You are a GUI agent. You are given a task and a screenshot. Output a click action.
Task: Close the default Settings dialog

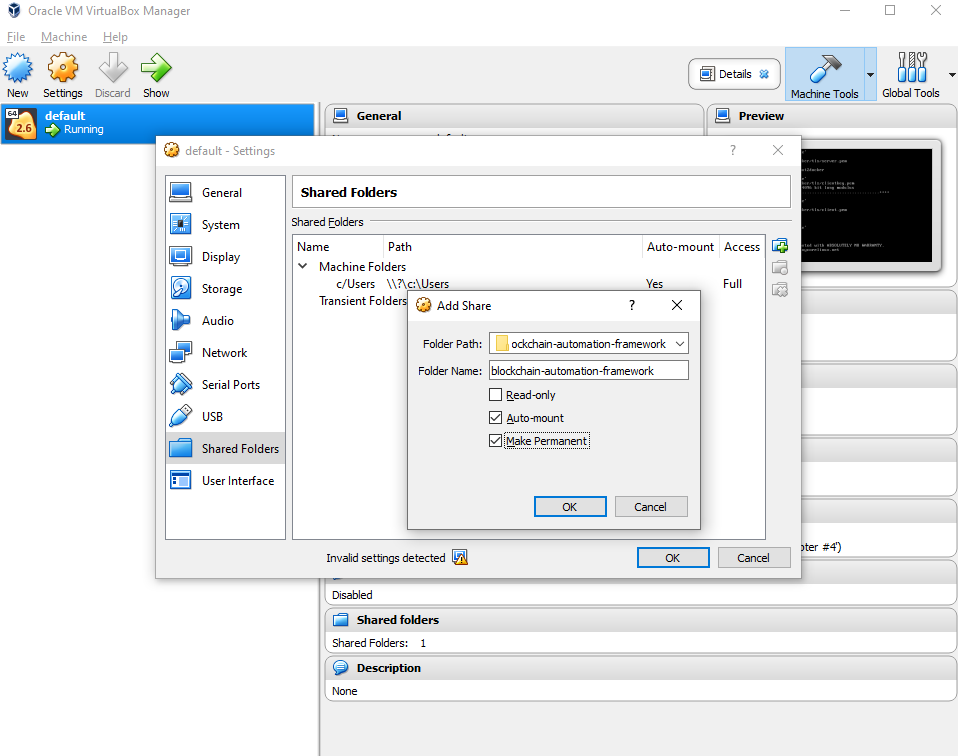point(778,150)
